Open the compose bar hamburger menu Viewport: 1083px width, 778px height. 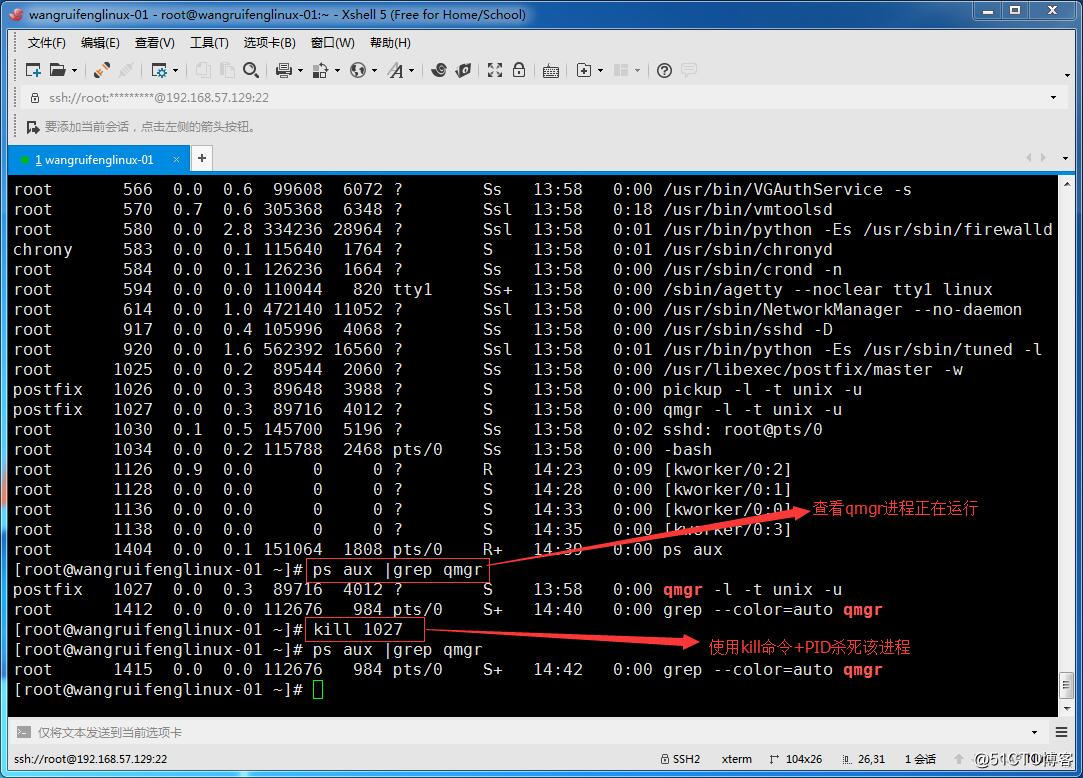click(1062, 732)
